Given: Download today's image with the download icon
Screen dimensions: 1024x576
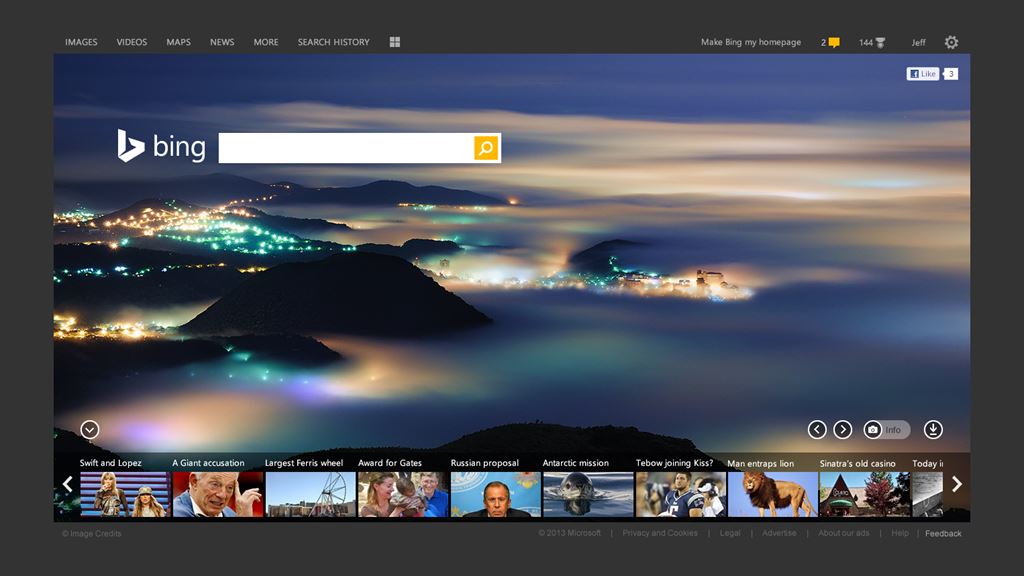Looking at the screenshot, I should [933, 429].
